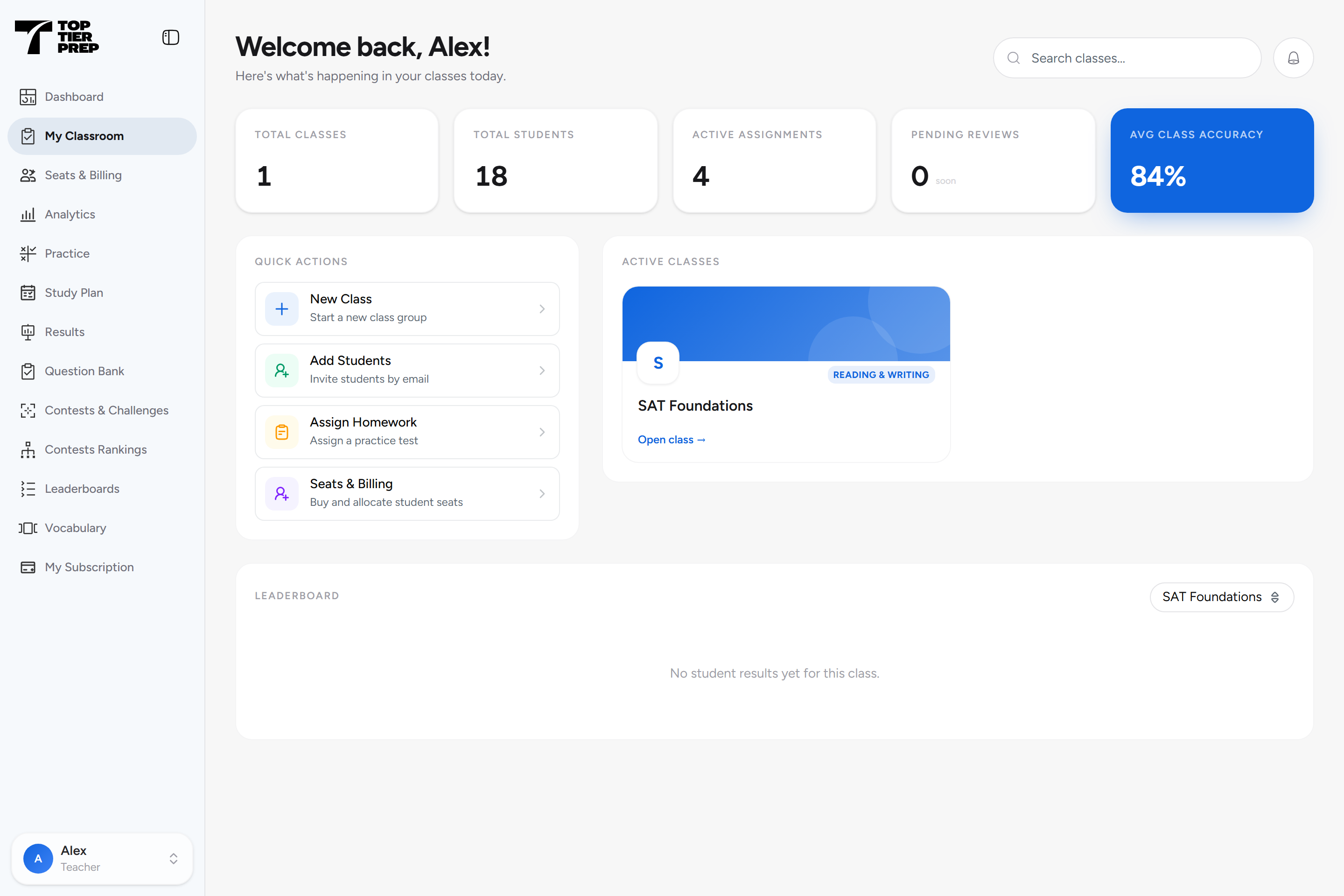Click the Add Students quick action title

[350, 361]
